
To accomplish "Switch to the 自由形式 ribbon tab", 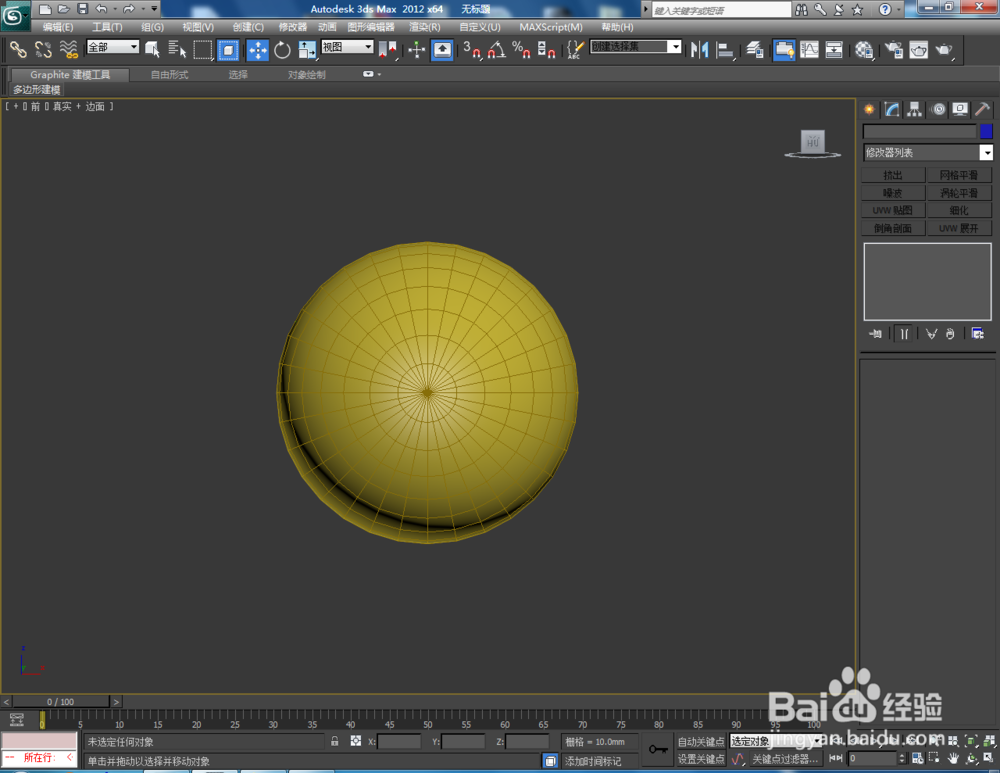I will (x=169, y=75).
